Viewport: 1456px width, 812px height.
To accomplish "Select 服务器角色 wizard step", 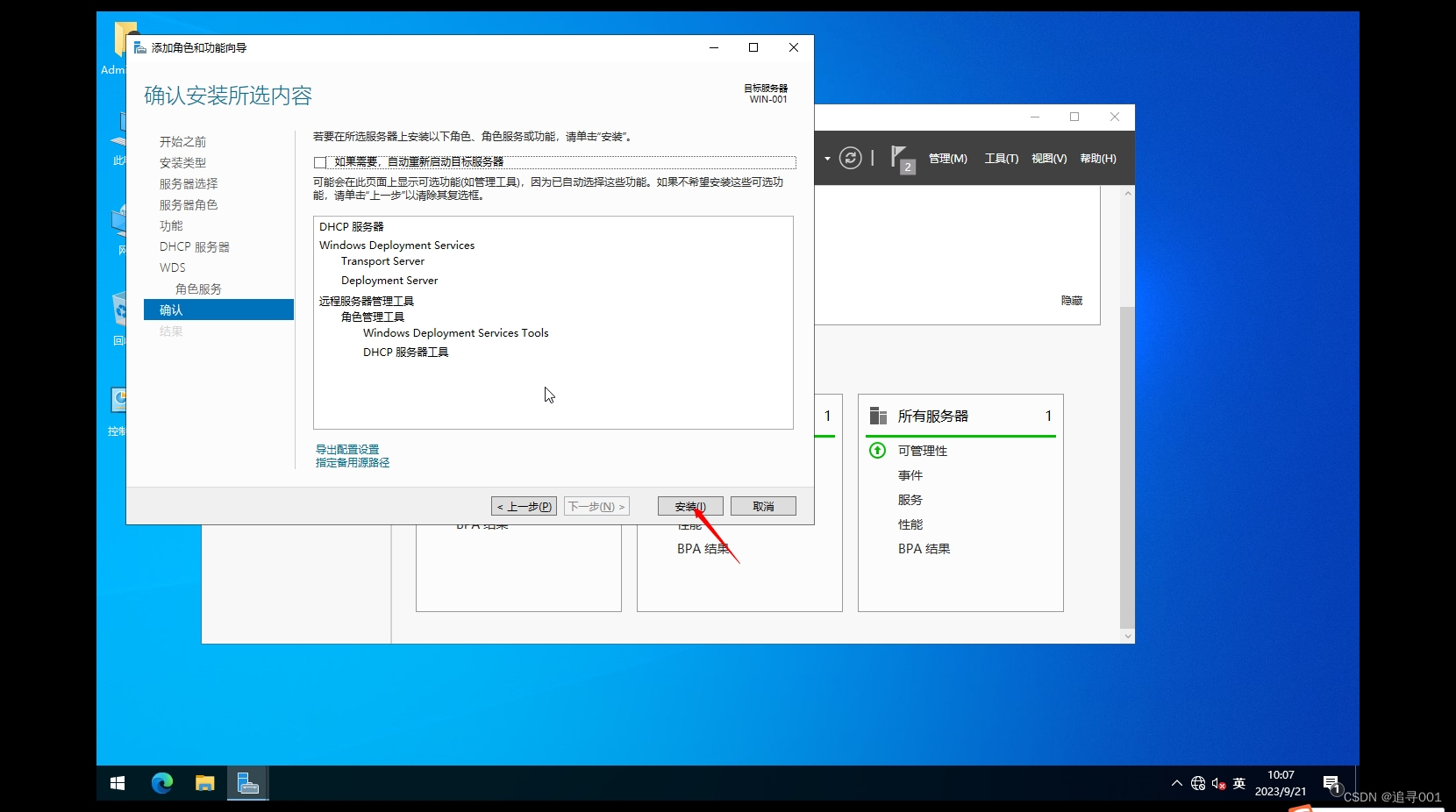I will (x=189, y=204).
